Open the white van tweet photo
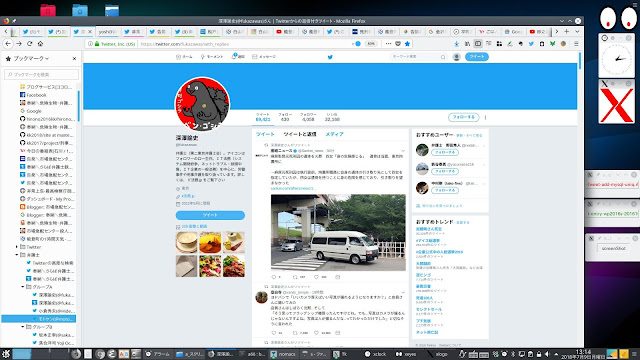This screenshot has width=640, height=360. pyautogui.click(x=338, y=232)
